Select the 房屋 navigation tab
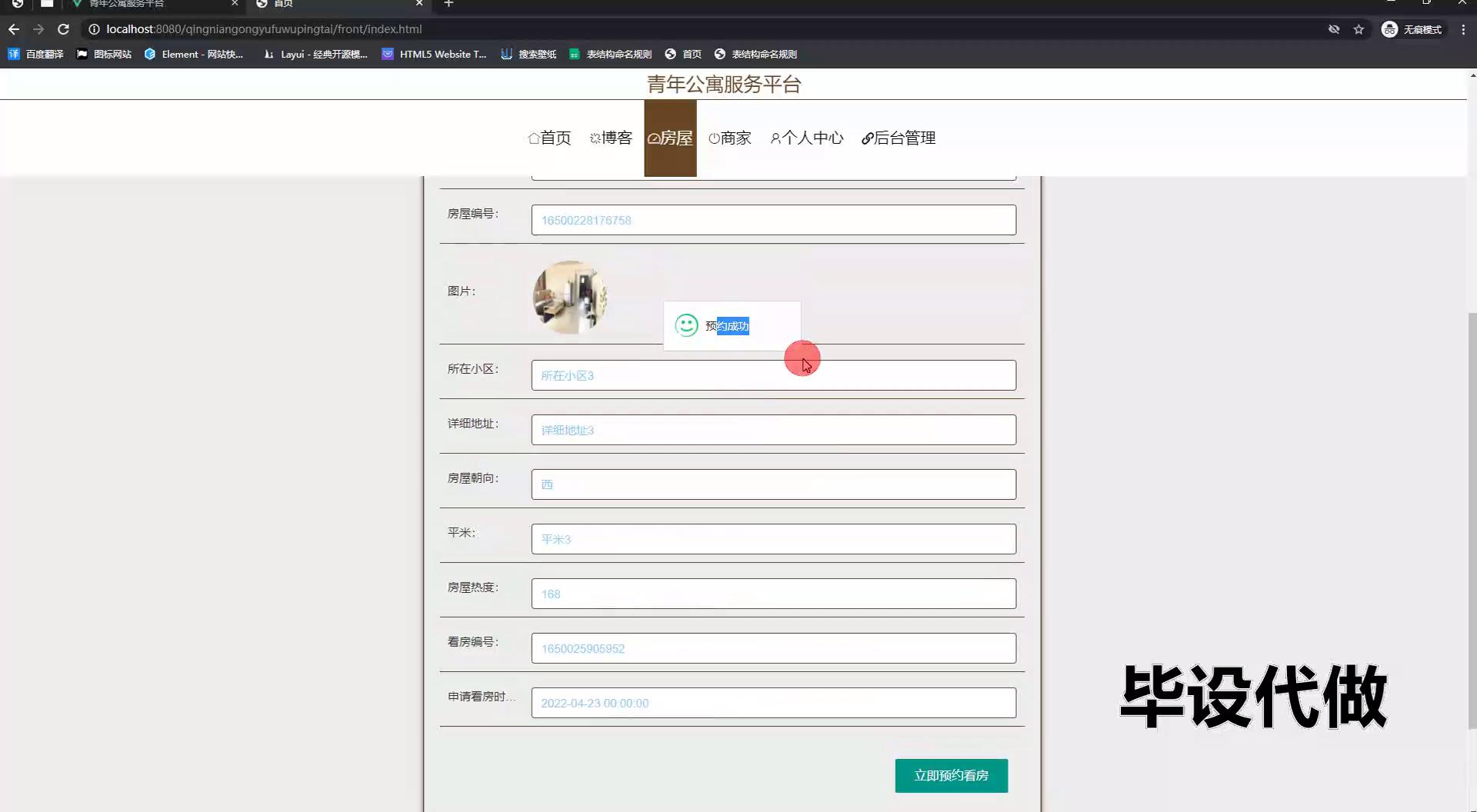The height and width of the screenshot is (812, 1477). [x=670, y=138]
